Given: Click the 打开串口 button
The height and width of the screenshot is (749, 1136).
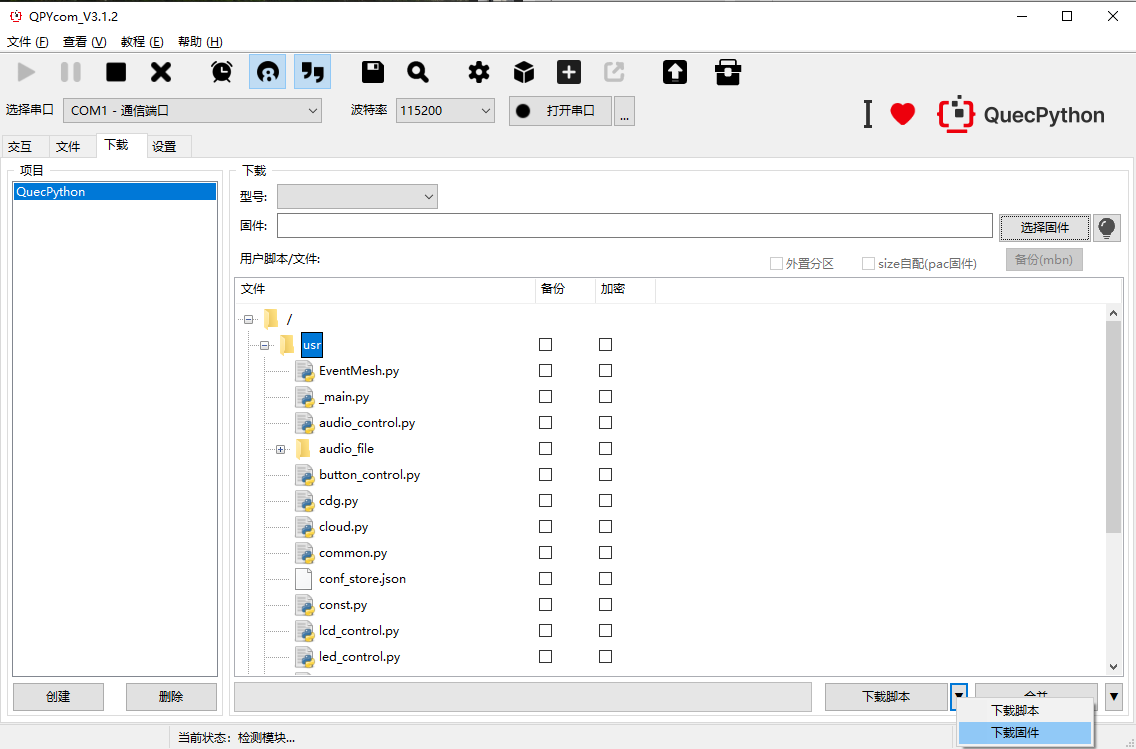Looking at the screenshot, I should (x=560, y=111).
